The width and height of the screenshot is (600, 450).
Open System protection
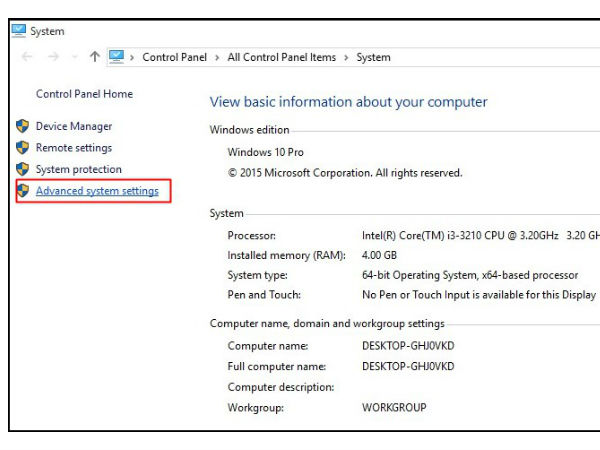(x=79, y=169)
